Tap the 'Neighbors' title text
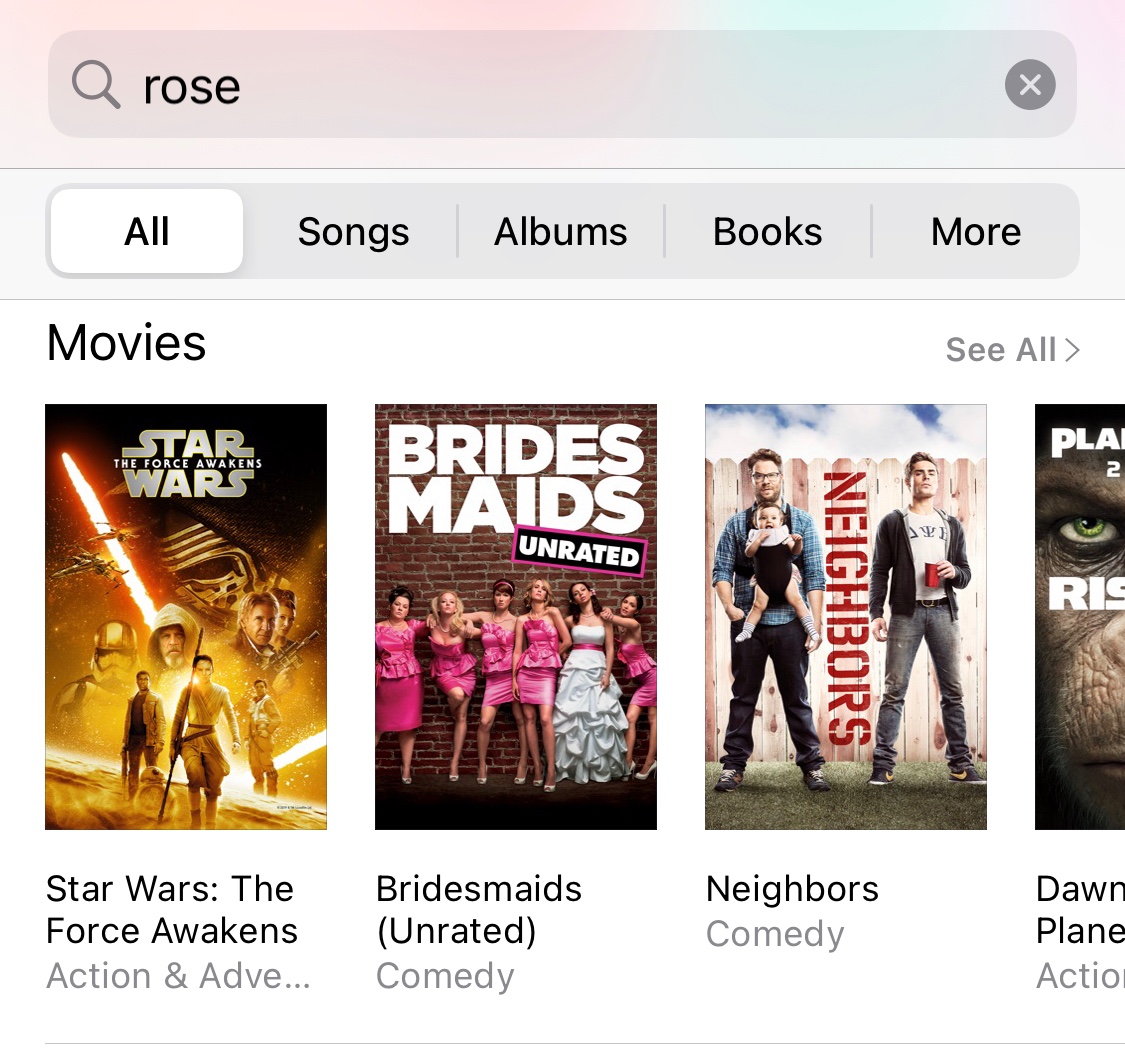 pos(792,889)
